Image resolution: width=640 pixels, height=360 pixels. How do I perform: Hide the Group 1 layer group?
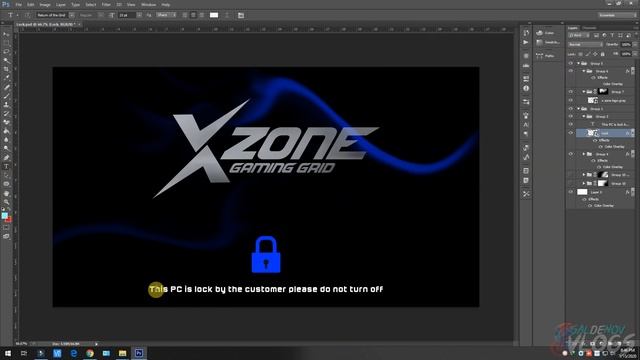coord(571,109)
